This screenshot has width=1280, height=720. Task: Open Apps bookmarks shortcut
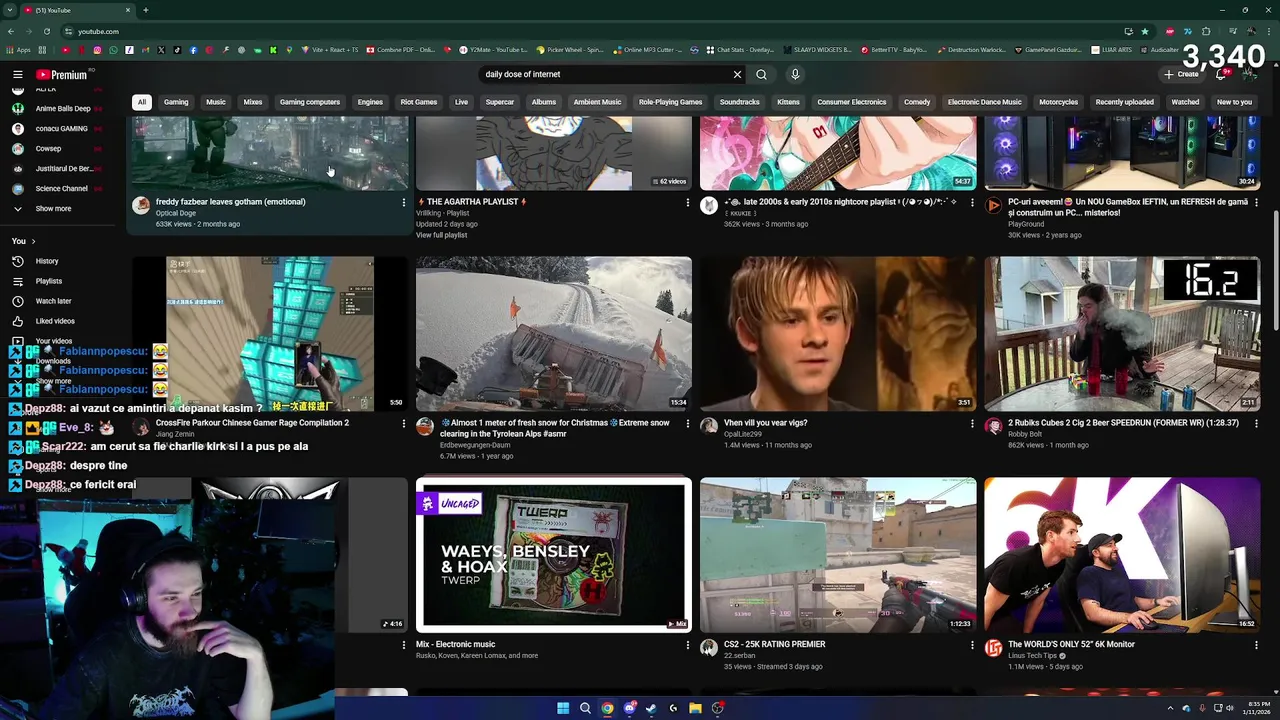click(x=19, y=50)
